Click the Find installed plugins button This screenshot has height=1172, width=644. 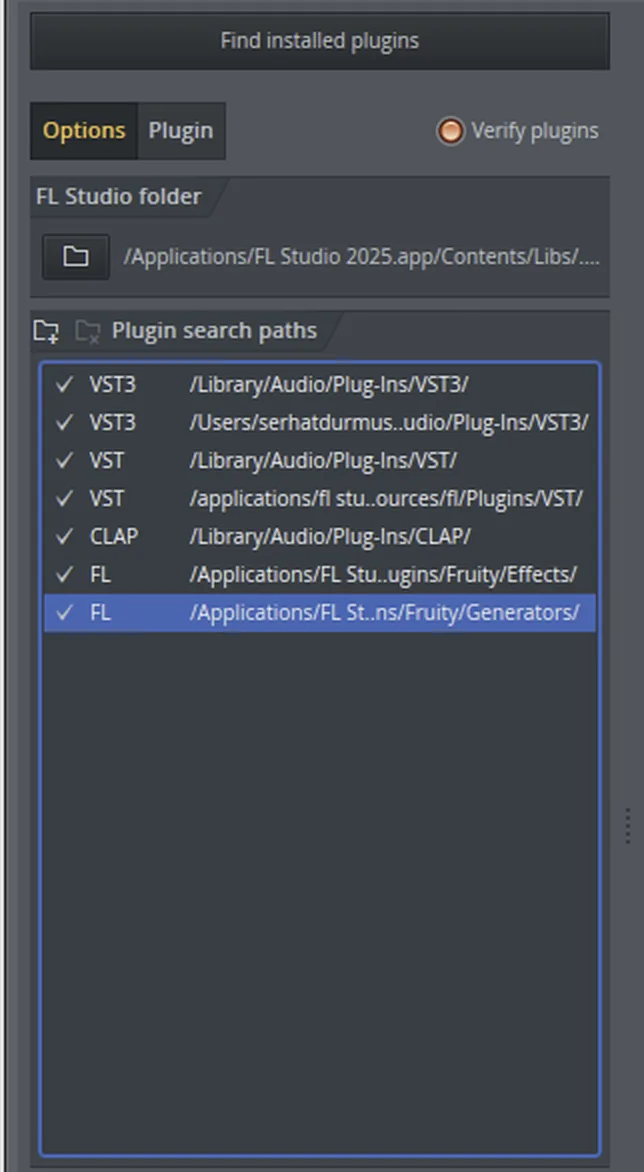pos(320,40)
